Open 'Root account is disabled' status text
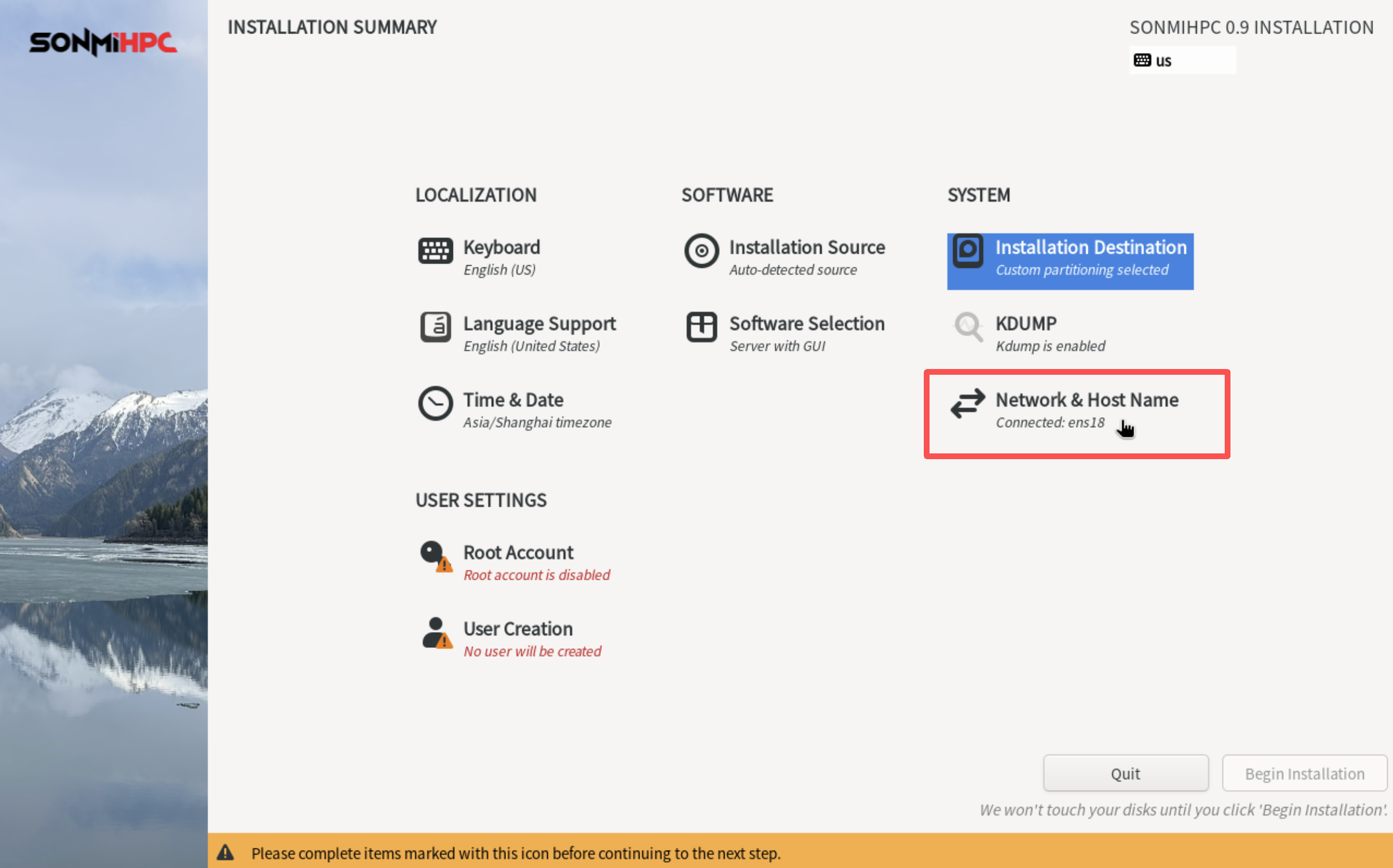The width and height of the screenshot is (1393, 868). 536,575
